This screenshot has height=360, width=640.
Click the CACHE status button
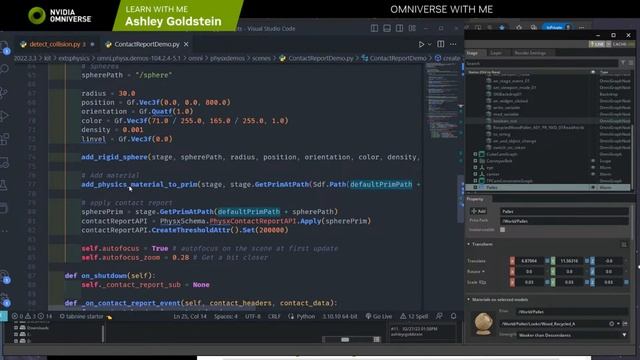622,44
